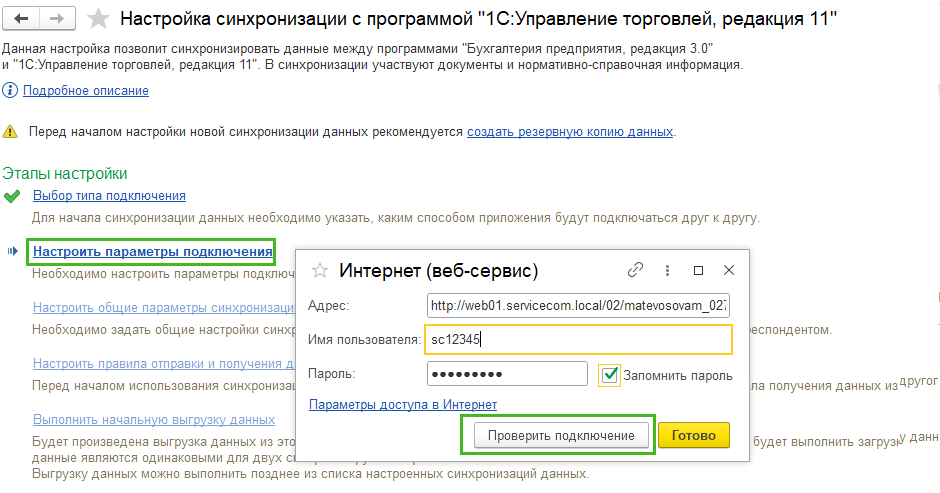The width and height of the screenshot is (940, 493).
Task: Go forward with the right arrow button
Action: coord(58,19)
